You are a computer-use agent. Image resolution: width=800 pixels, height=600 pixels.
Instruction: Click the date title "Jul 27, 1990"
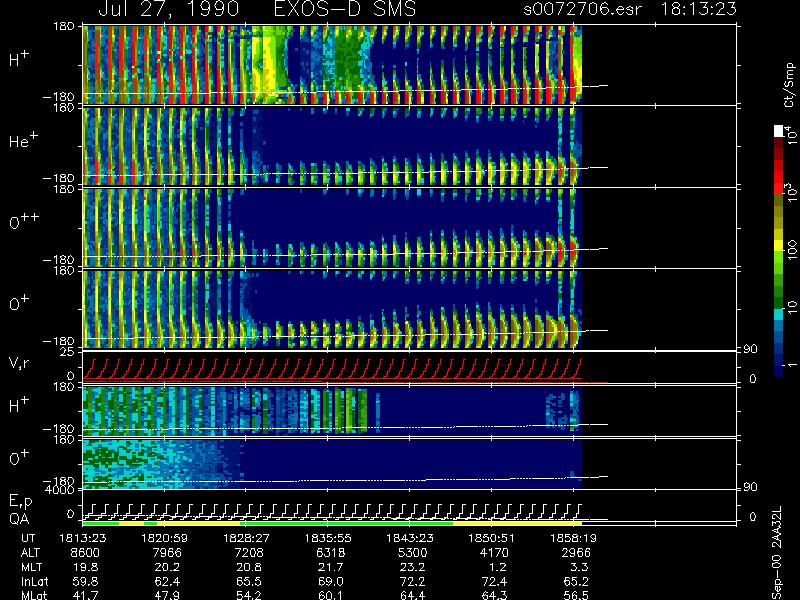pyautogui.click(x=168, y=9)
